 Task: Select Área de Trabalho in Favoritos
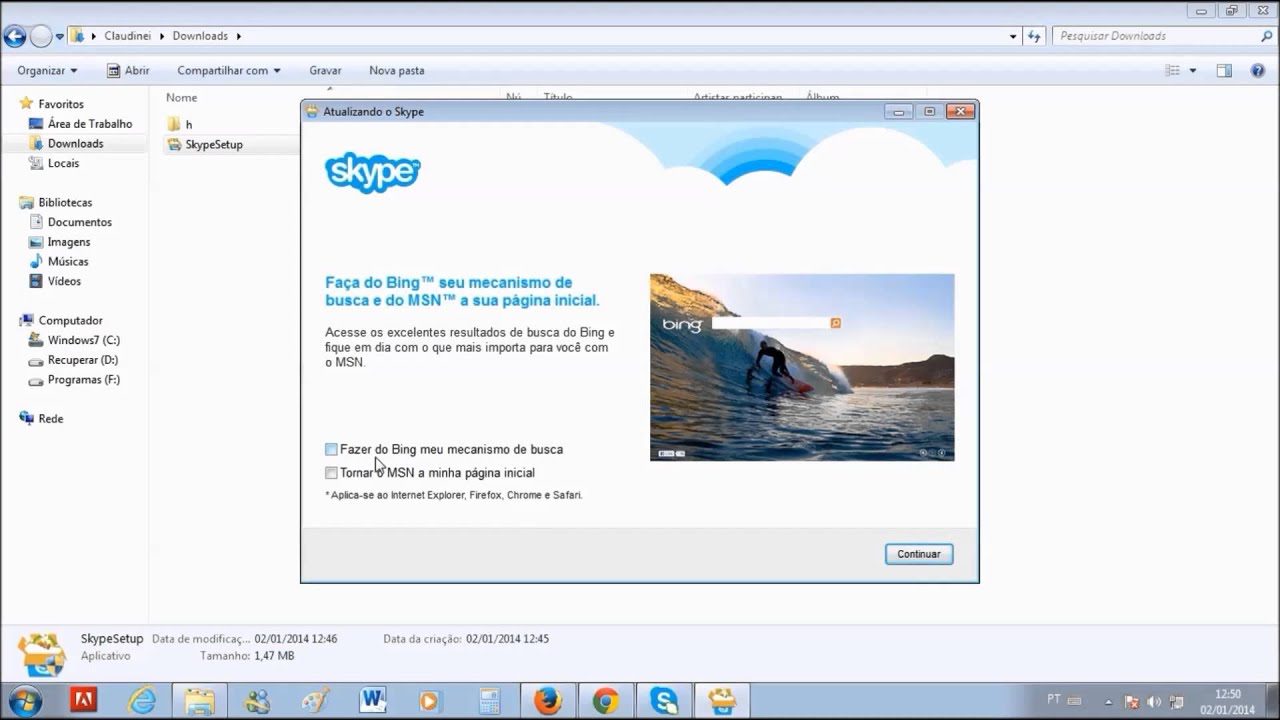[x=90, y=124]
